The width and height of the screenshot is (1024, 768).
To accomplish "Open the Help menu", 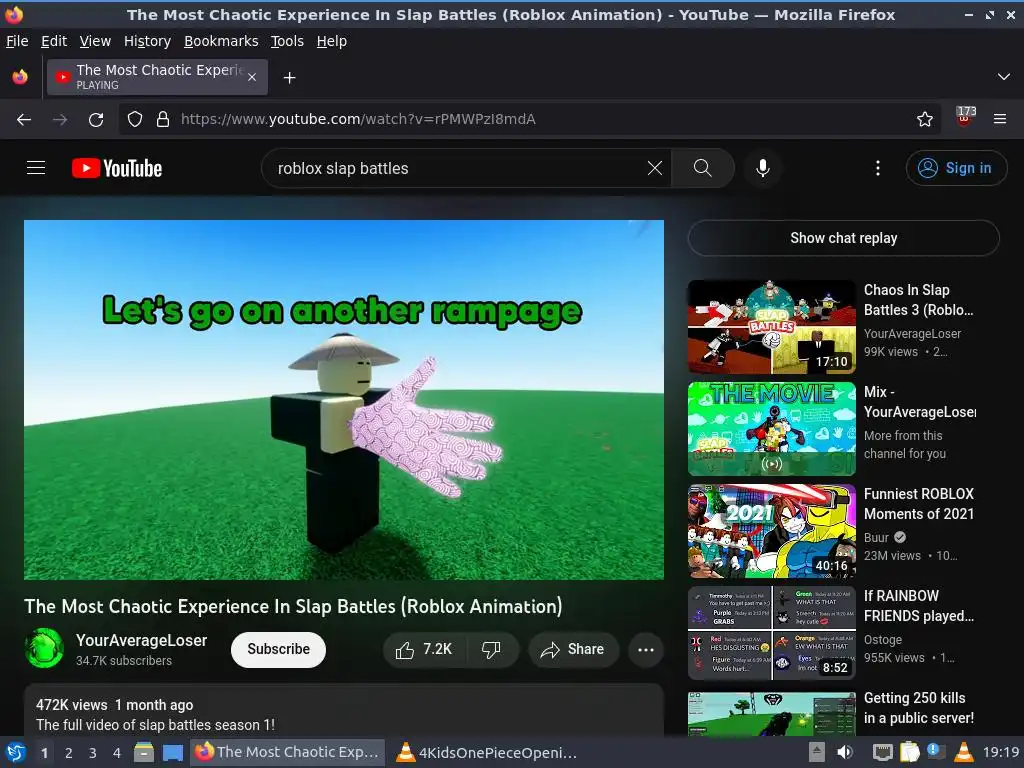I will click(x=332, y=41).
